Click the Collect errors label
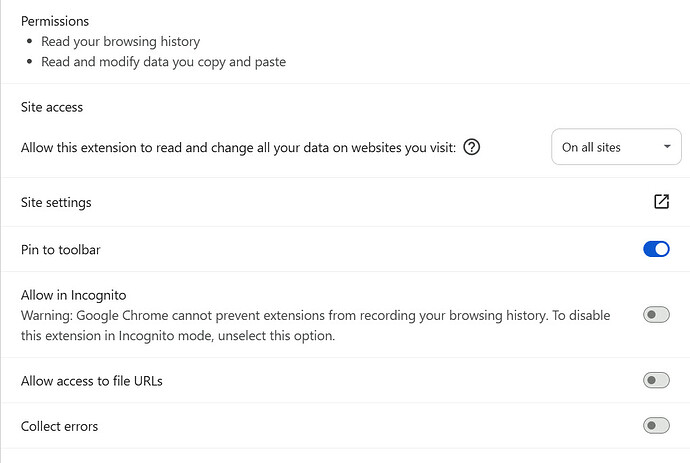The height and width of the screenshot is (463, 690). [59, 426]
